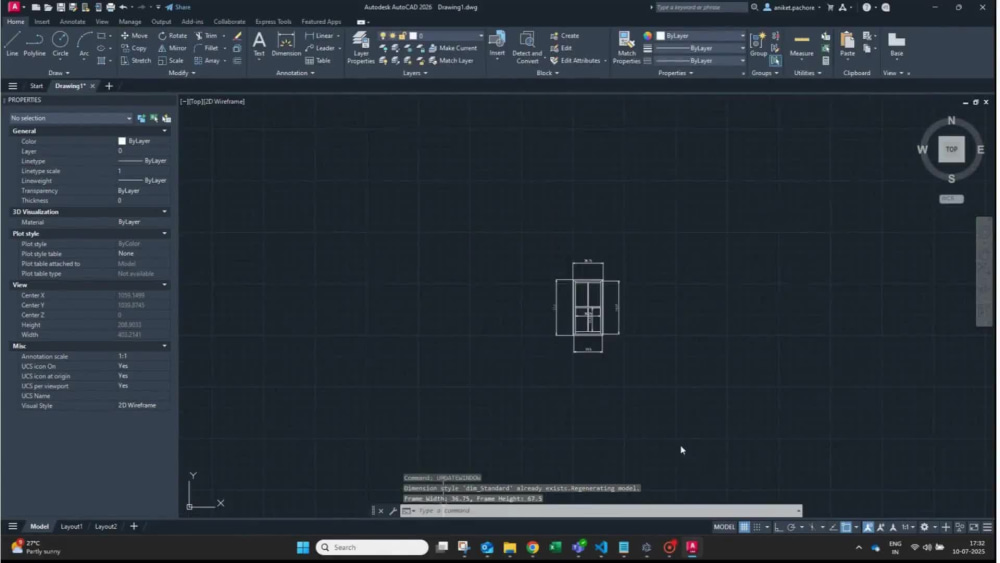Click the Color ByLayer swatch in Properties

[122, 141]
